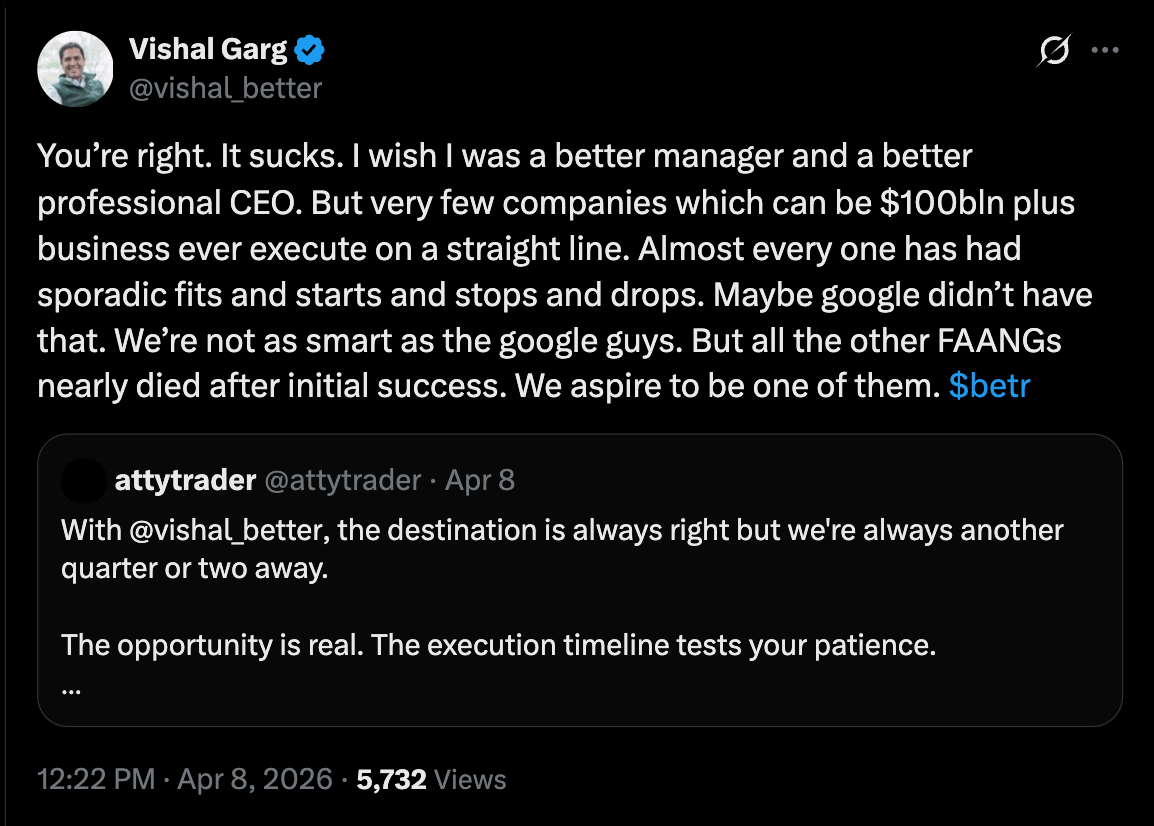Click the $betr cashtag link
This screenshot has height=826, width=1154.
[988, 386]
